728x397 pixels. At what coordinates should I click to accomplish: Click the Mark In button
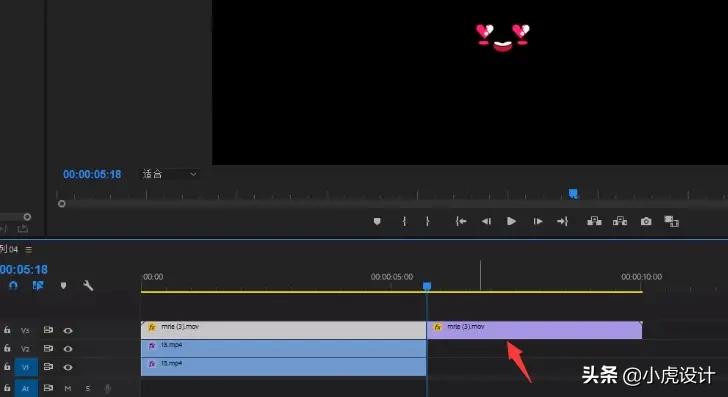coord(404,221)
